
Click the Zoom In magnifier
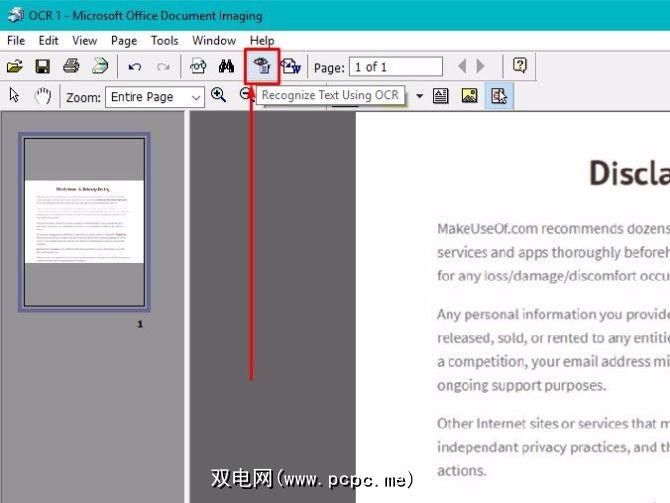tap(218, 95)
